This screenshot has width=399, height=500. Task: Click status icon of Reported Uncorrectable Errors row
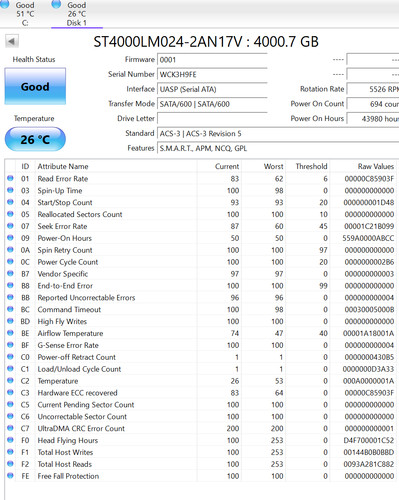10,297
